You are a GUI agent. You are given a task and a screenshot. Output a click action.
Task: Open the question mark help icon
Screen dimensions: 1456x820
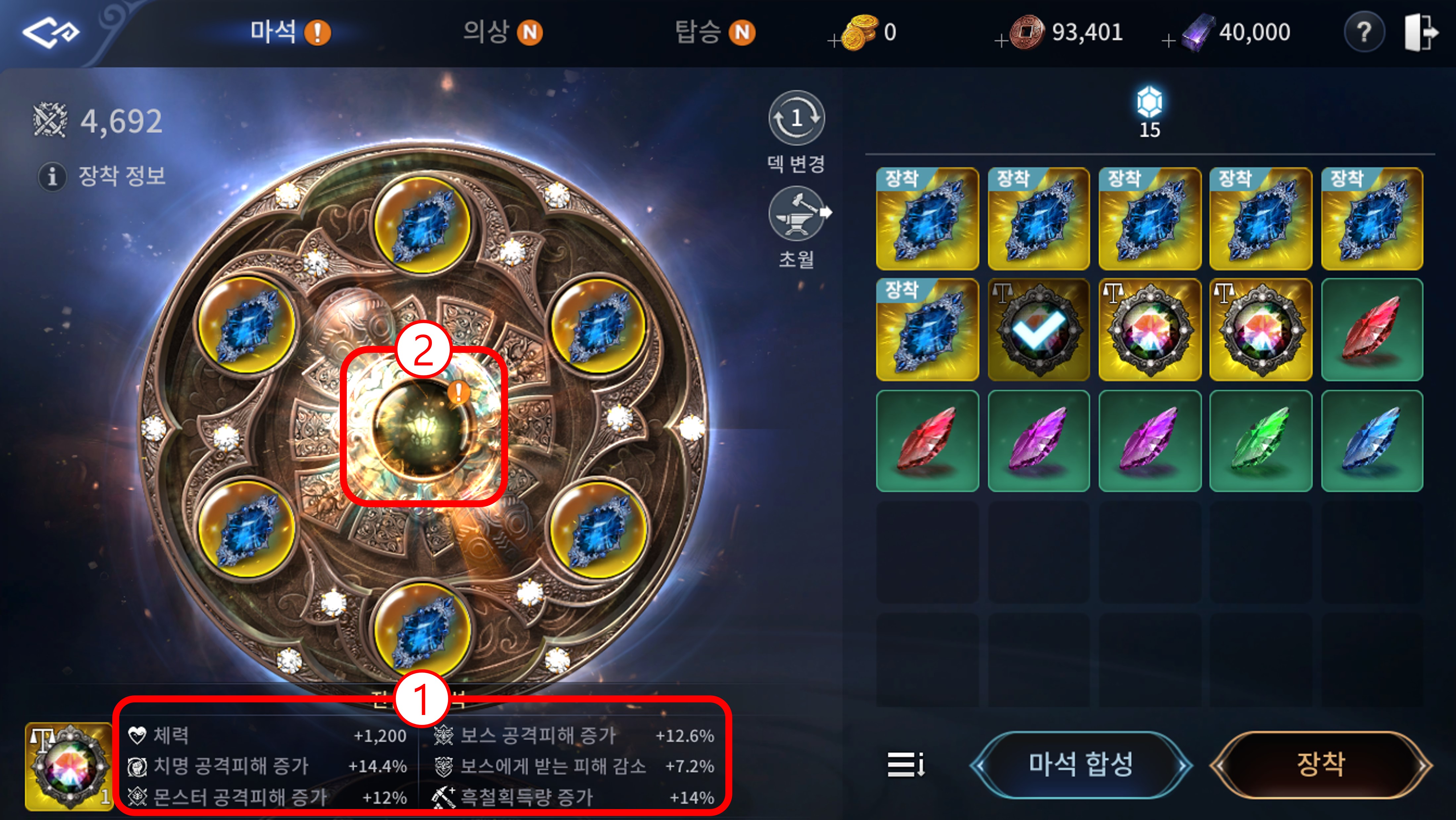point(1364,32)
